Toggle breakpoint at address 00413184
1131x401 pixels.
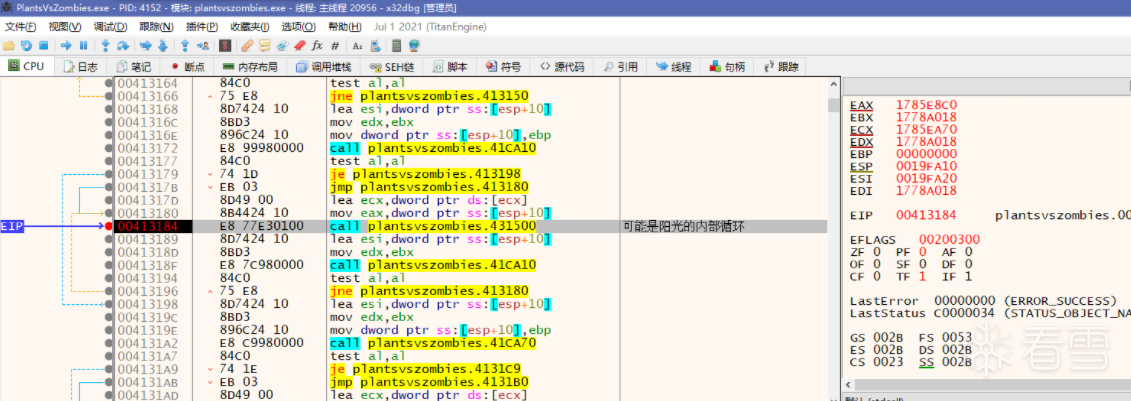pos(109,226)
